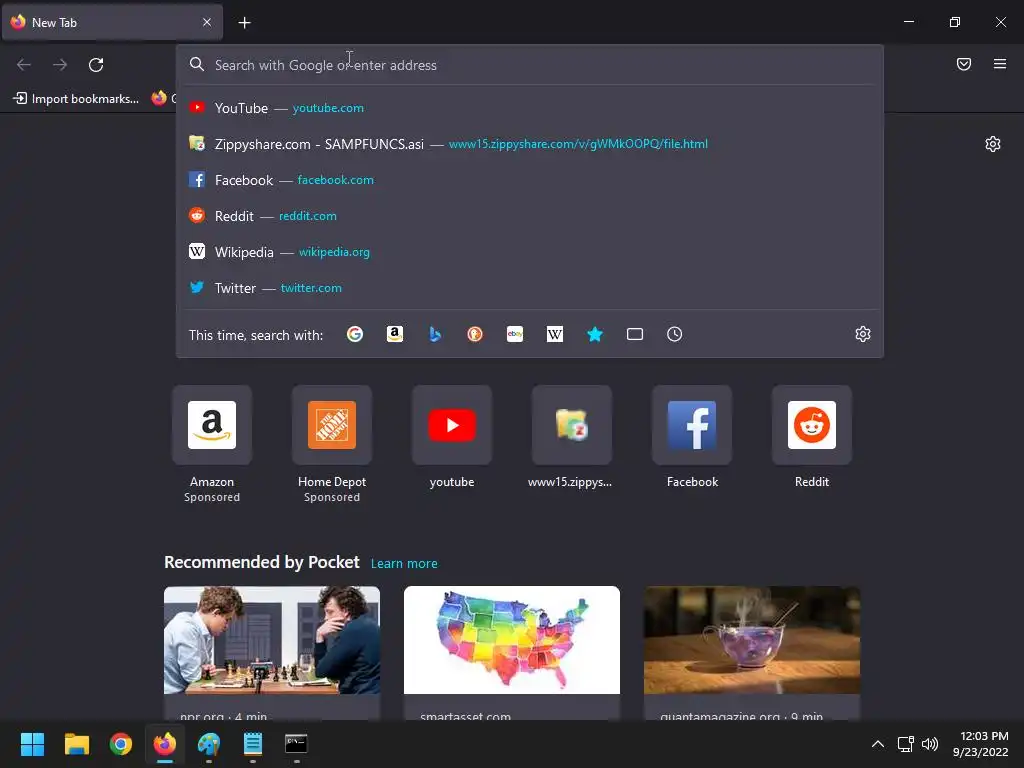Go forward one page
Screen dimensions: 1024x768
[60, 65]
